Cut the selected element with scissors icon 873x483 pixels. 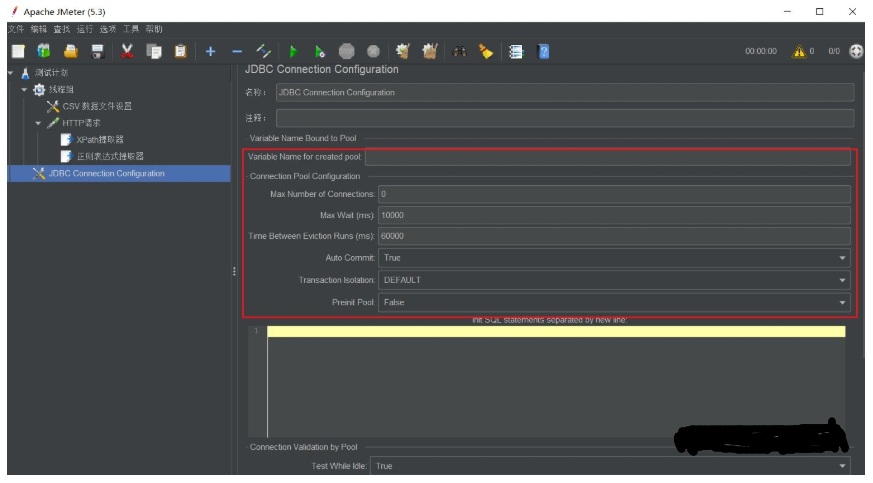click(127, 52)
